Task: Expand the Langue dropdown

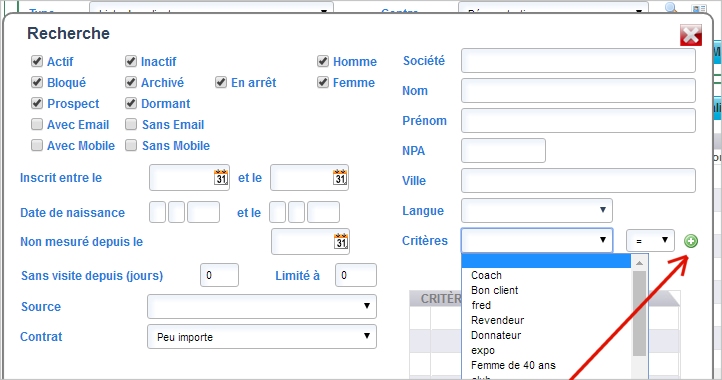Action: point(537,210)
